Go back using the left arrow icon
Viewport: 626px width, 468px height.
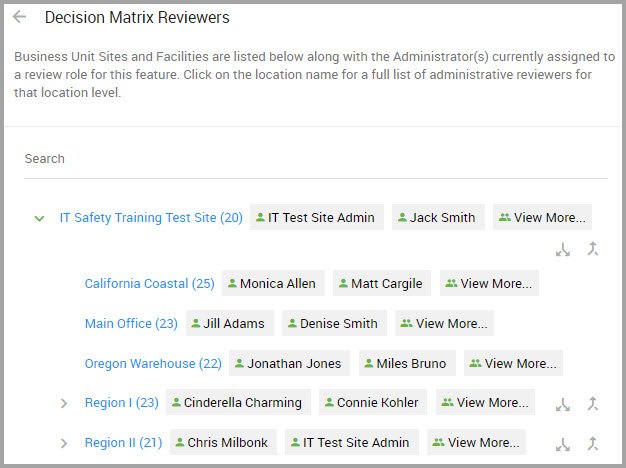(x=19, y=17)
